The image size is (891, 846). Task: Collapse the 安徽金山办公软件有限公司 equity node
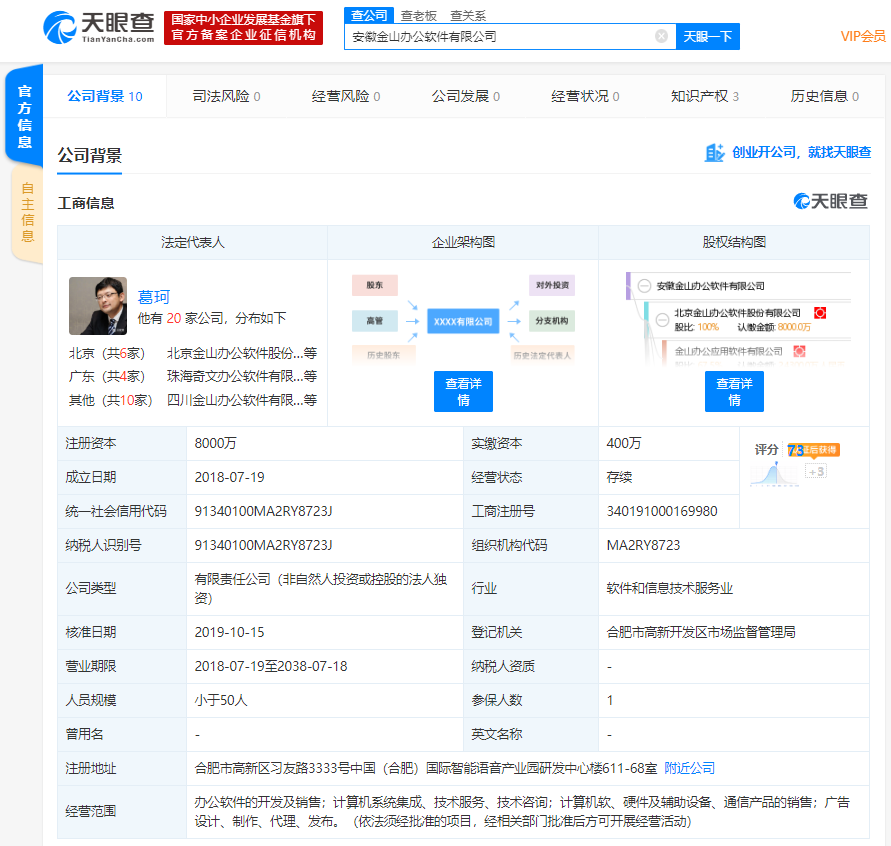[x=644, y=286]
